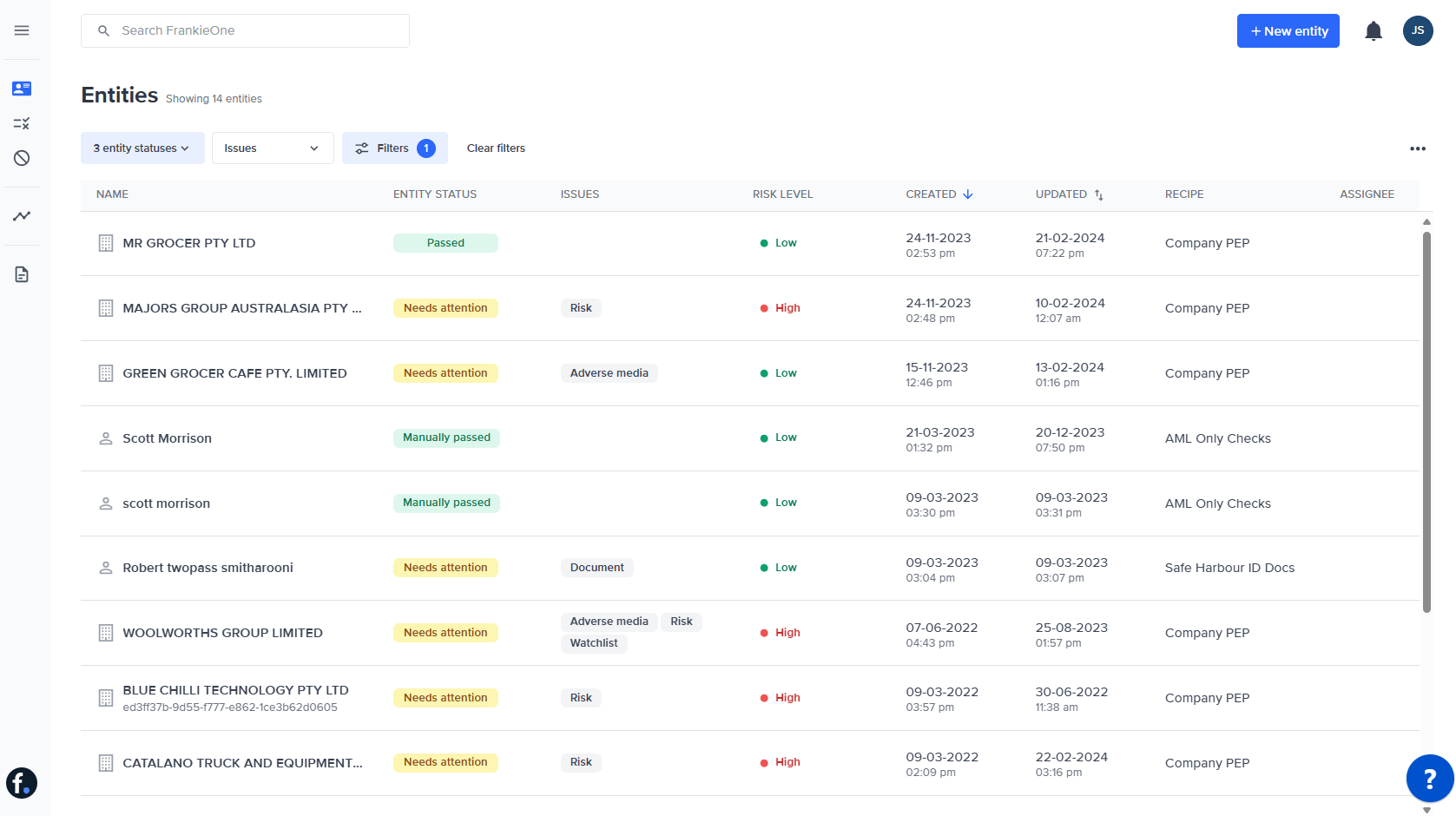Toggle sorting on the Updated column
The image size is (1456, 816).
click(x=1069, y=194)
